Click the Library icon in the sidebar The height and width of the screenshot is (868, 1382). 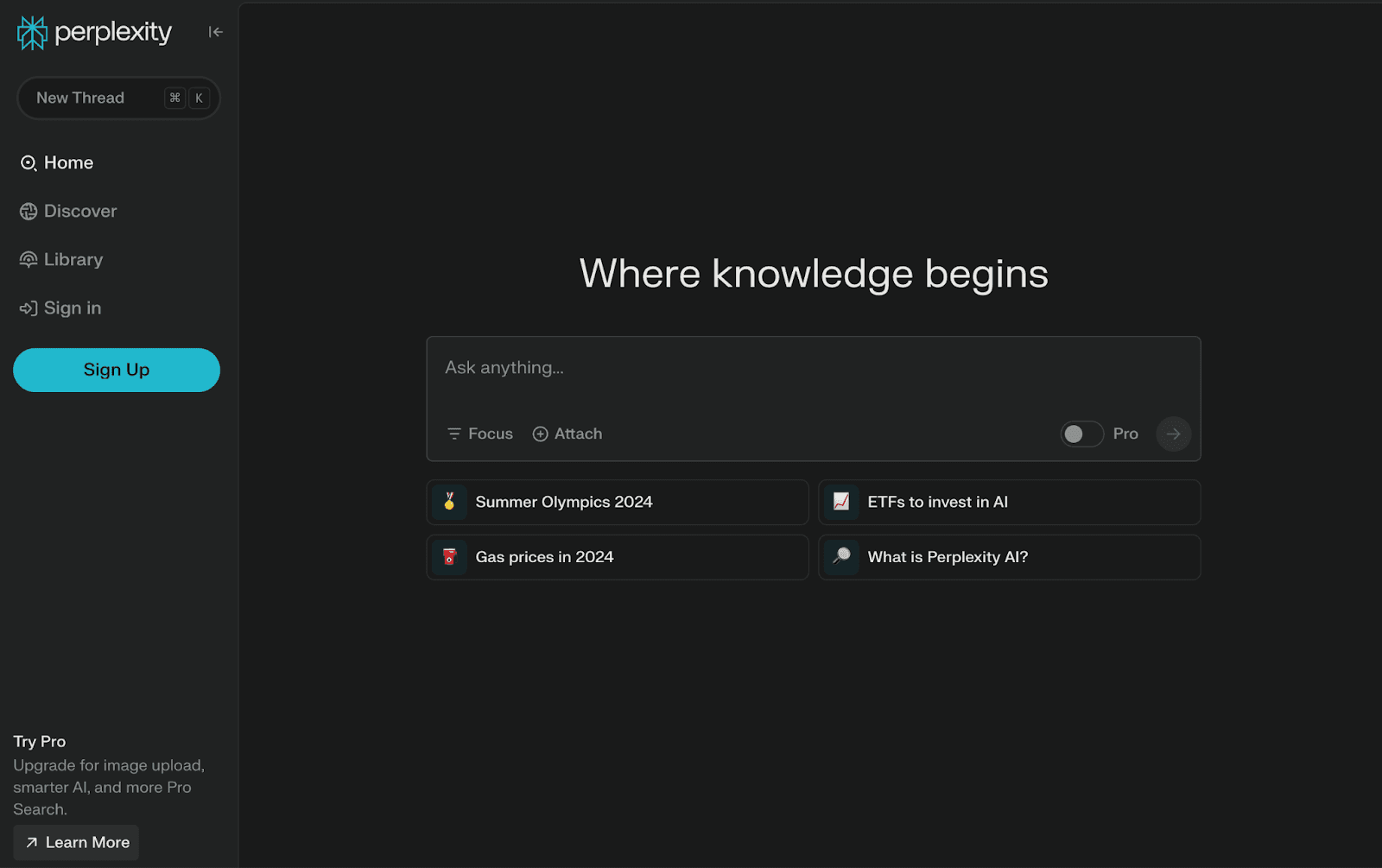pyautogui.click(x=29, y=259)
